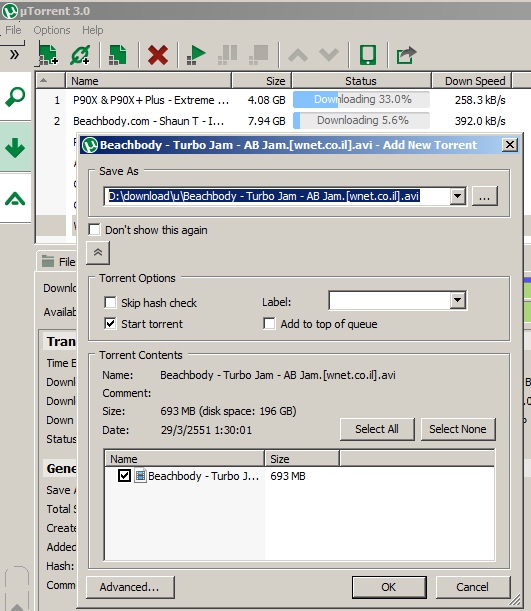Click the Select All button
The height and width of the screenshot is (611, 531).
[x=377, y=429]
